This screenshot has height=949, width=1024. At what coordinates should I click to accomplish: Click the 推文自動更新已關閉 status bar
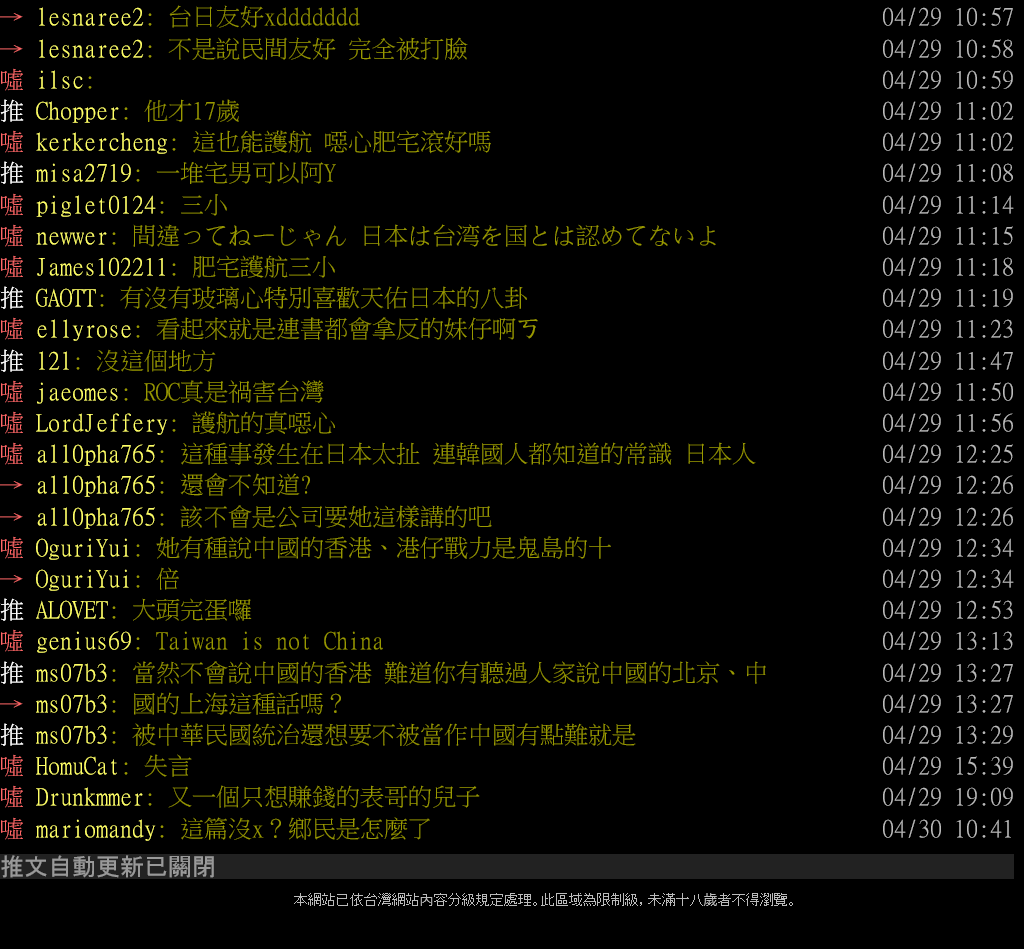[507, 866]
